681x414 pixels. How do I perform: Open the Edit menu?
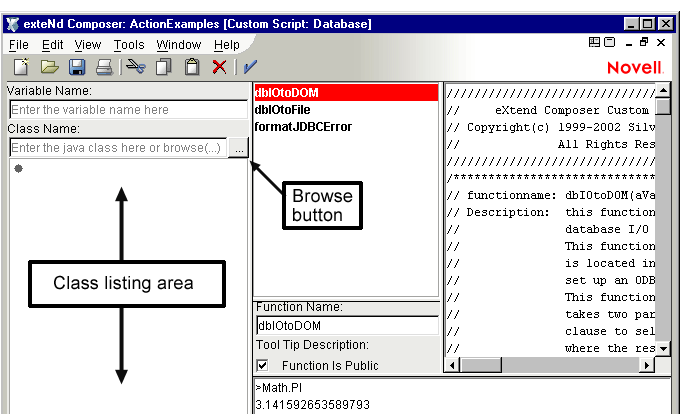coord(53,45)
